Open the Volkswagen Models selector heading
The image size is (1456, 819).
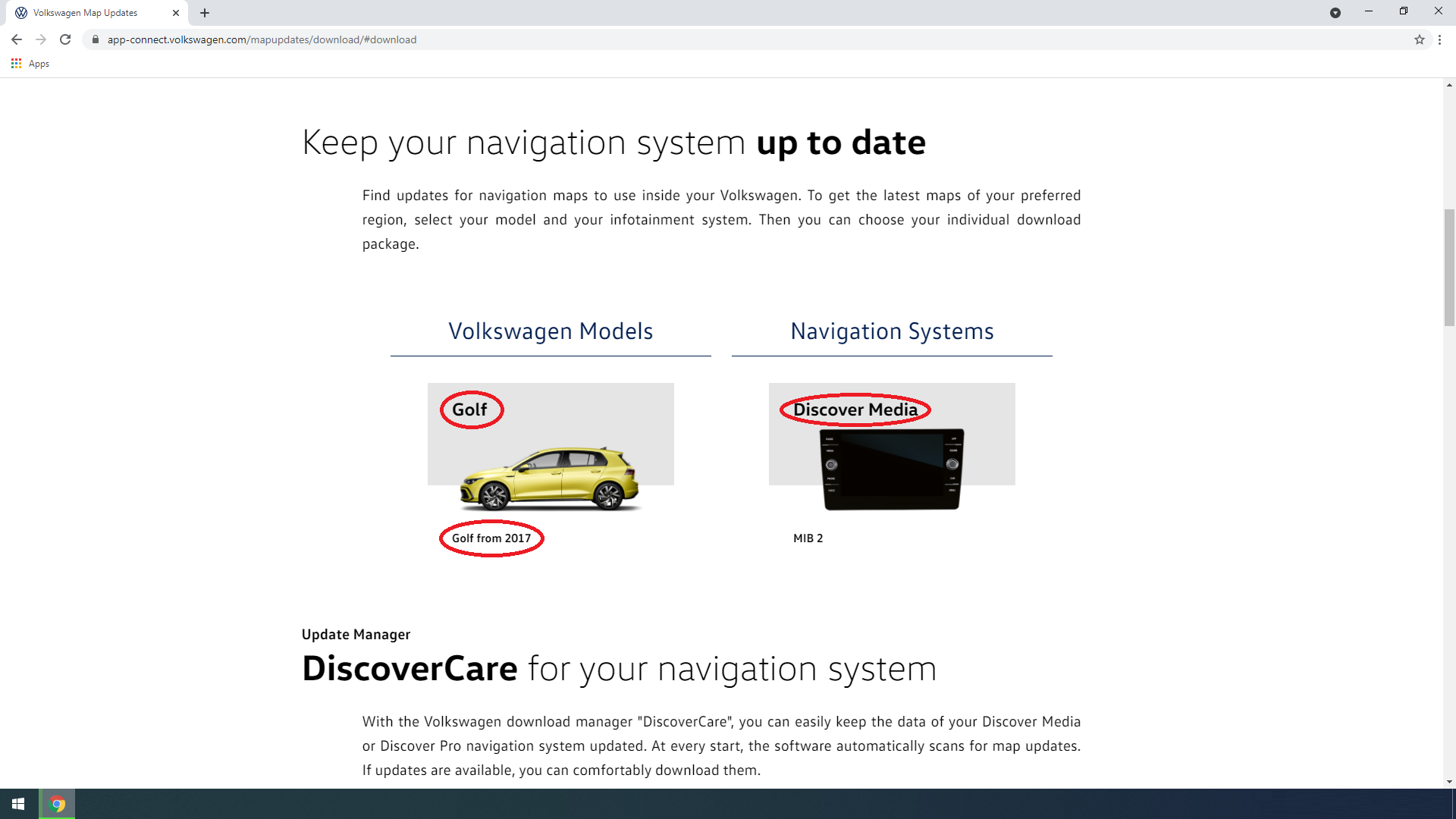551,331
